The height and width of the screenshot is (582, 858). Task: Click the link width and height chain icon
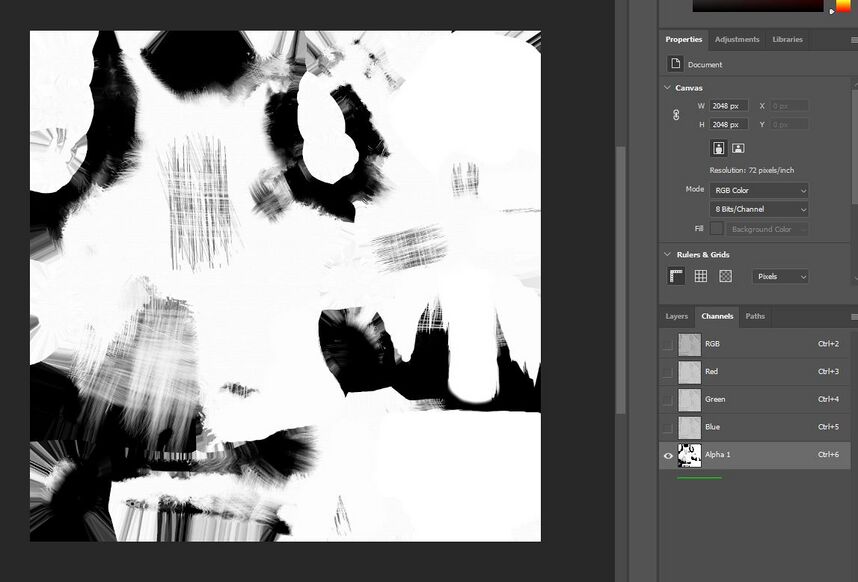pos(676,115)
